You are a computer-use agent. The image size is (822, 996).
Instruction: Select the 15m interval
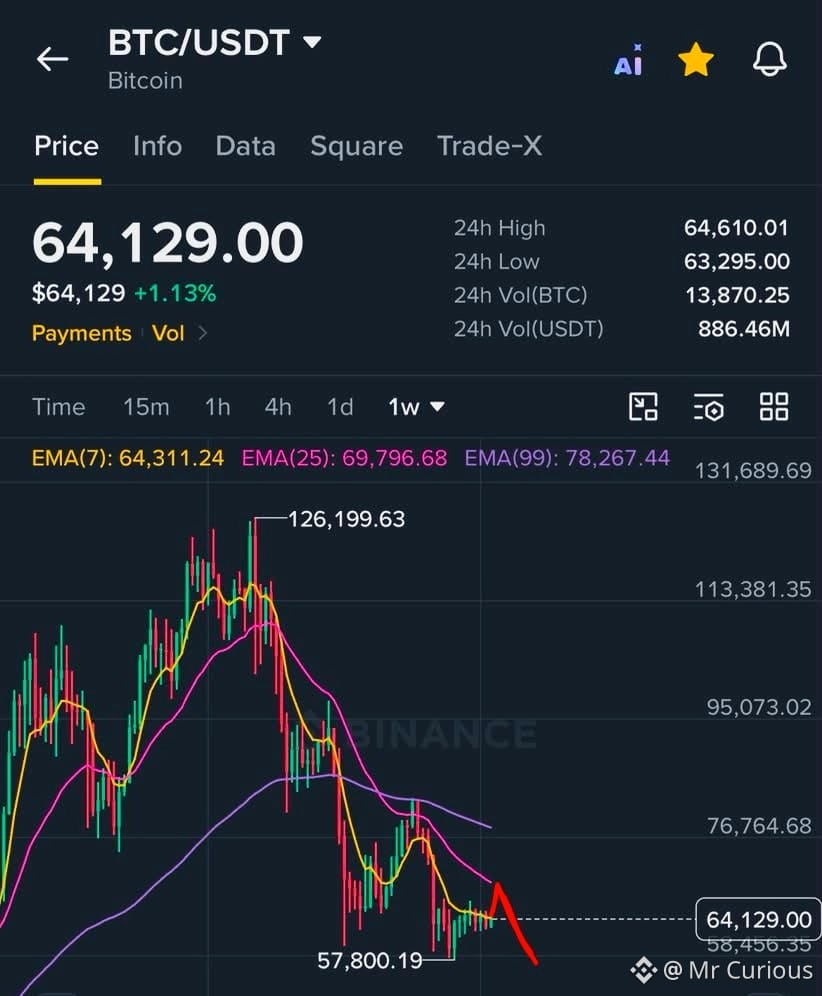click(146, 407)
